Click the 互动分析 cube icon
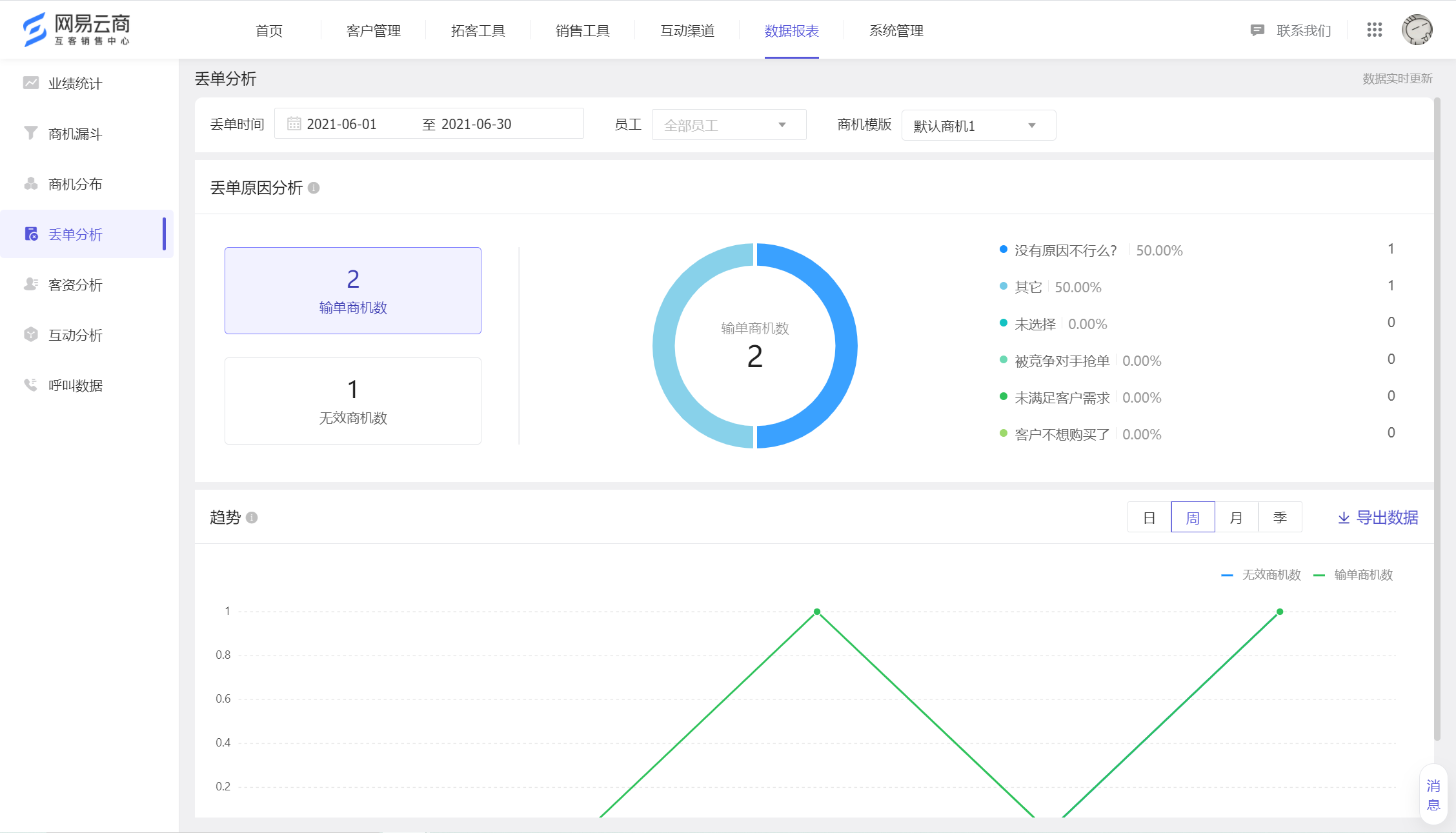This screenshot has height=833, width=1456. pyautogui.click(x=31, y=334)
